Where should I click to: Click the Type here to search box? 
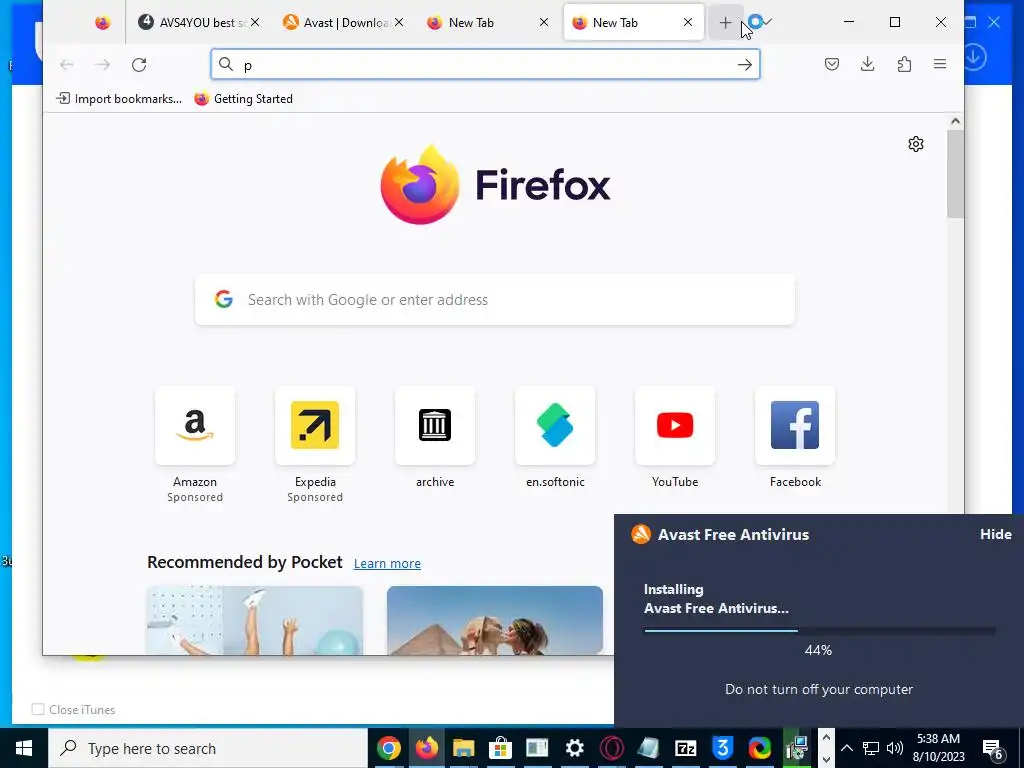click(208, 748)
